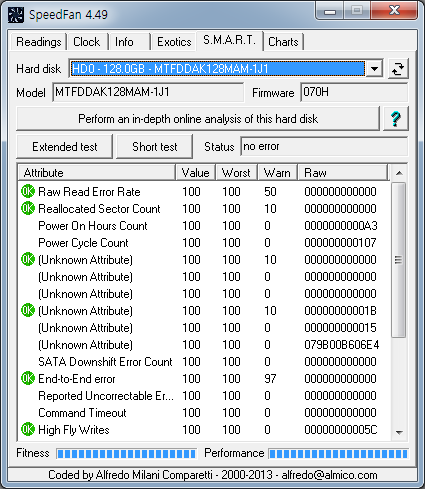This screenshot has width=425, height=489.
Task: Click the Warn value 97
Action: (270, 379)
